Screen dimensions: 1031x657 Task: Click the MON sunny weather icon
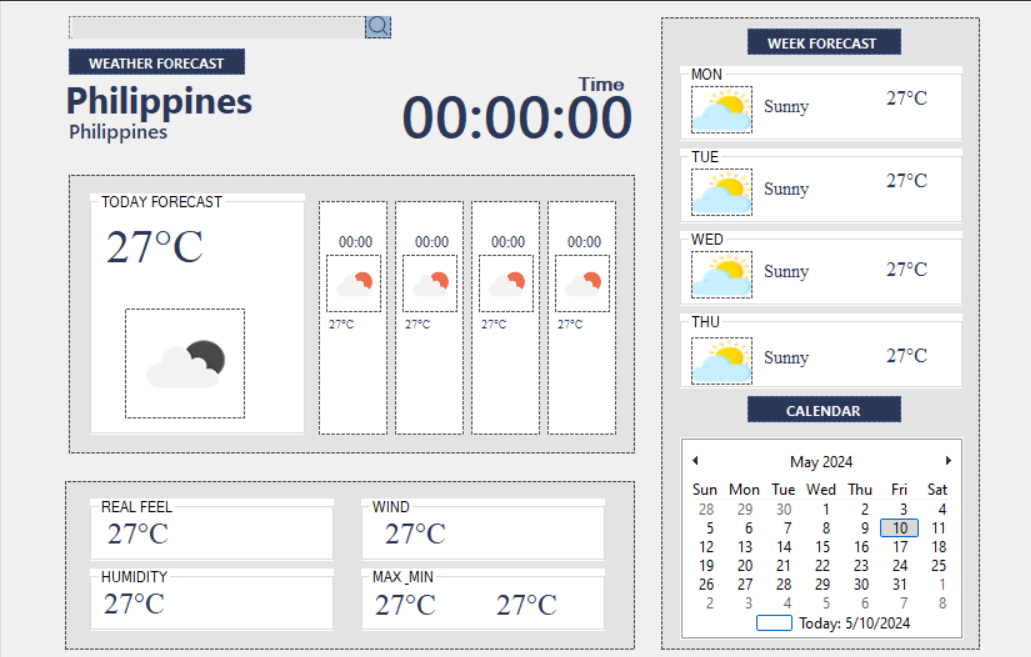click(x=722, y=109)
